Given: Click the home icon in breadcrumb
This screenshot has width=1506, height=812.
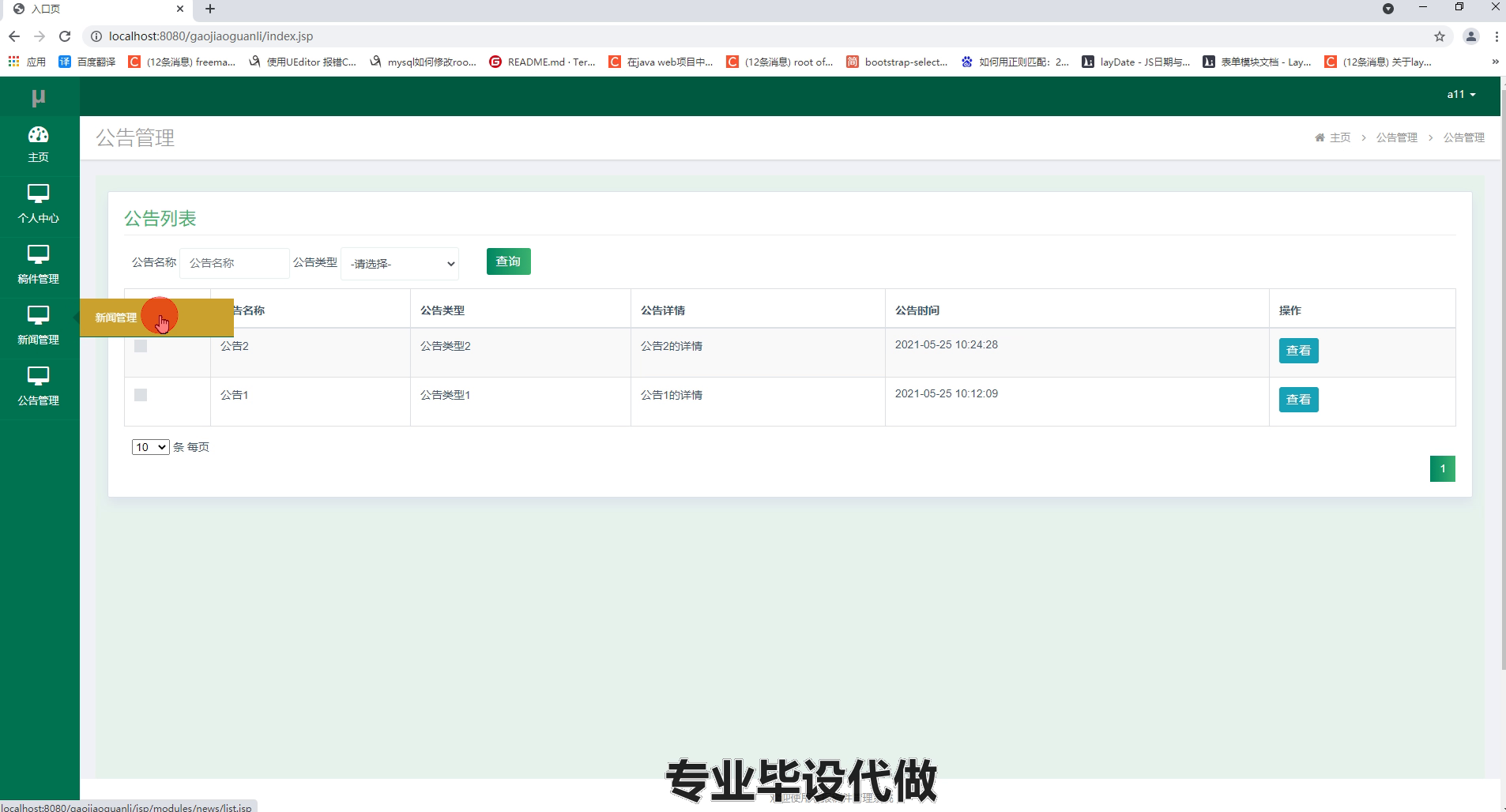Looking at the screenshot, I should 1320,137.
